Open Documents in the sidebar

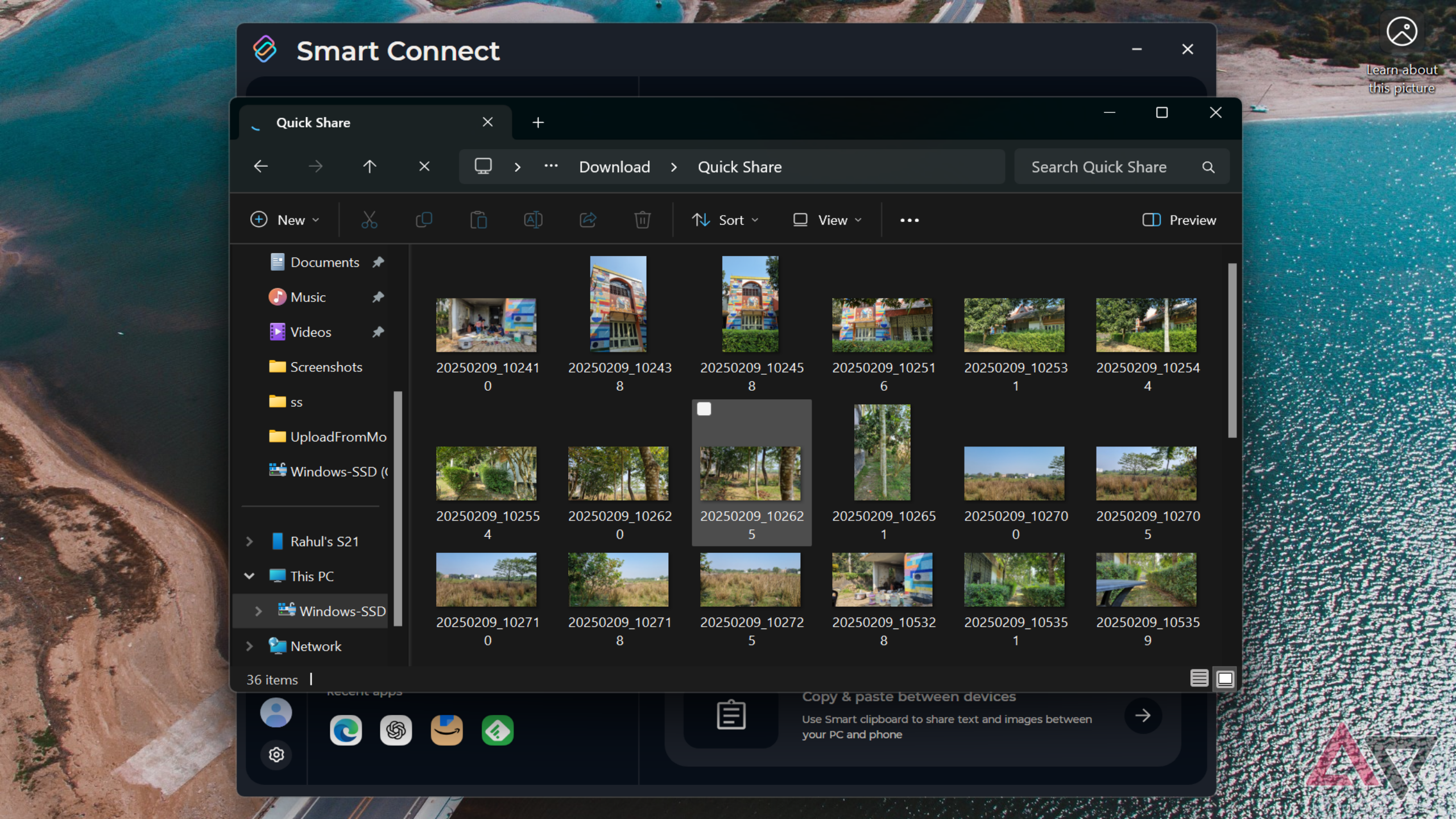tap(324, 262)
